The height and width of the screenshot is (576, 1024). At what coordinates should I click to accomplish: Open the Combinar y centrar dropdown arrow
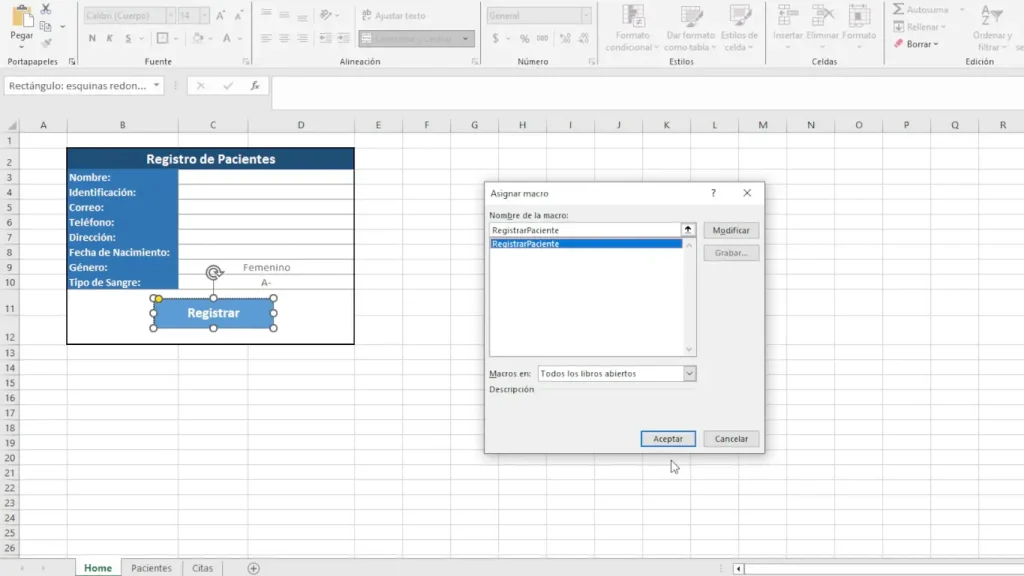[465, 39]
